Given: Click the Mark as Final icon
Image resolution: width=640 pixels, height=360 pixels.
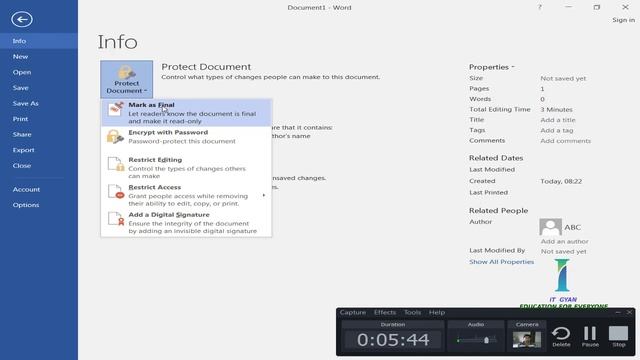Looking at the screenshot, I should pyautogui.click(x=116, y=109).
